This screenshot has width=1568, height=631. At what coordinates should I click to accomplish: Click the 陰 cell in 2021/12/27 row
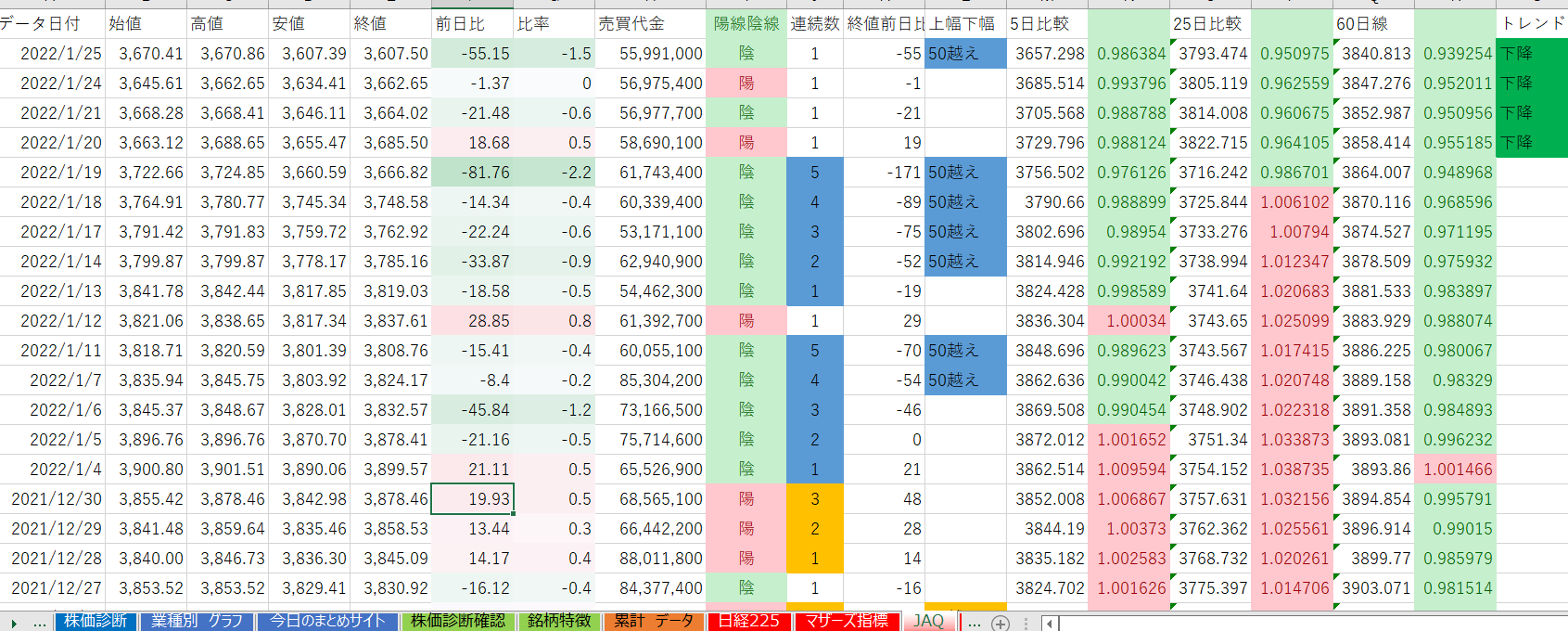click(x=746, y=588)
